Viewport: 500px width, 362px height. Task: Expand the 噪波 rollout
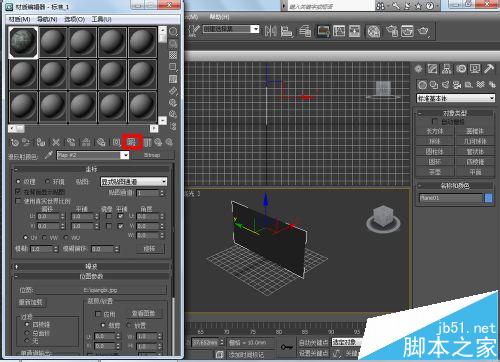coord(92,266)
